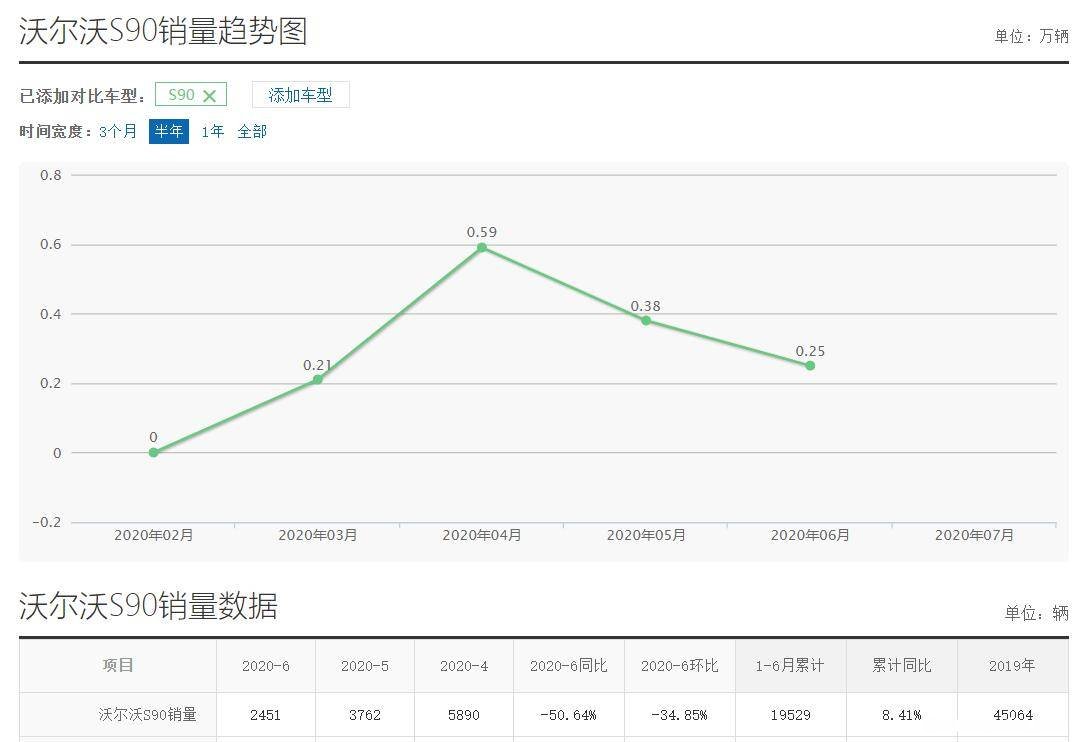Click the 2020年05月 axis label

coord(646,535)
